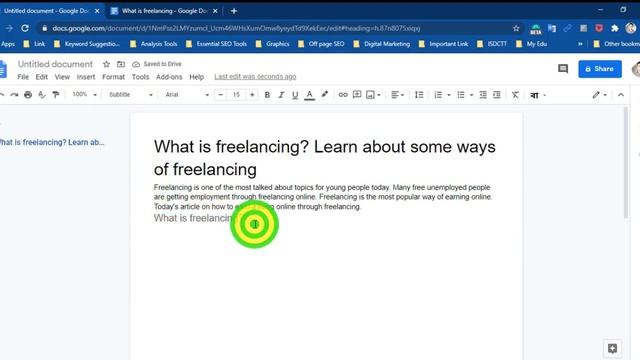This screenshot has width=640, height=360.
Task: Open the Essential SEO Tools bookmark folder
Action: tap(216, 44)
